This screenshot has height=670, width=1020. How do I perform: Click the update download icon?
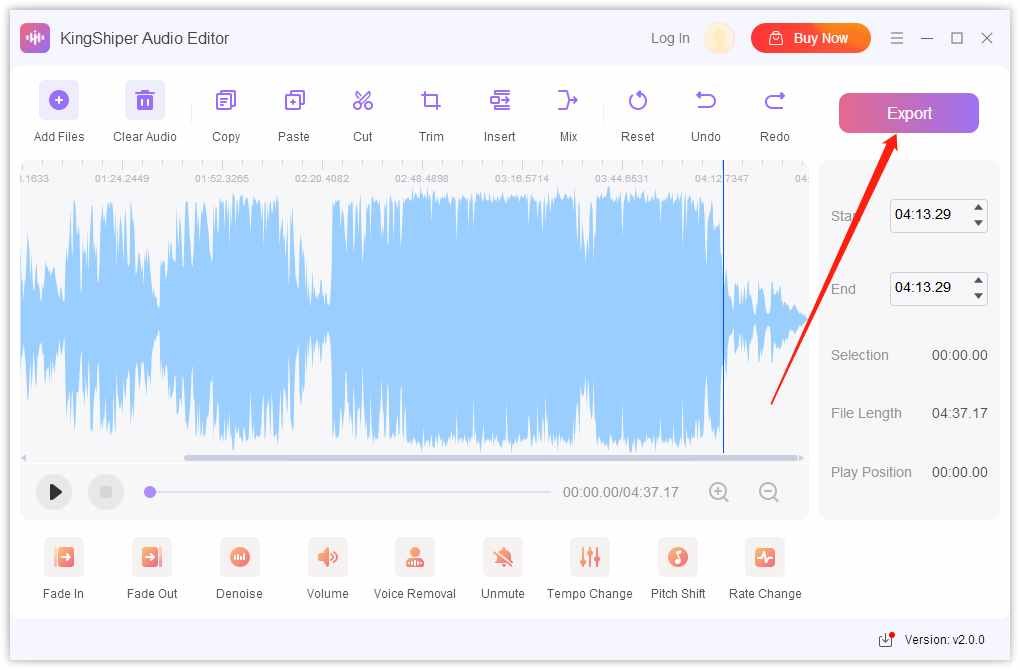pyautogui.click(x=886, y=640)
